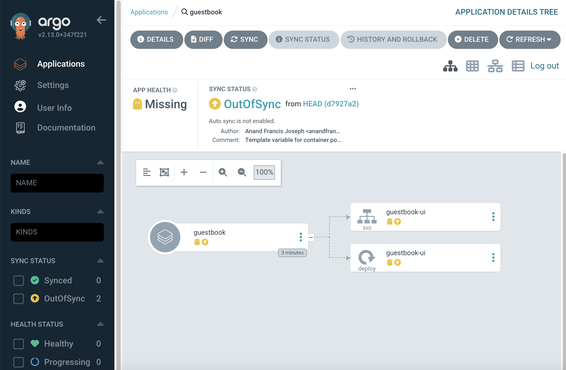Focus the NAME filter input field
The width and height of the screenshot is (566, 370).
pos(57,183)
